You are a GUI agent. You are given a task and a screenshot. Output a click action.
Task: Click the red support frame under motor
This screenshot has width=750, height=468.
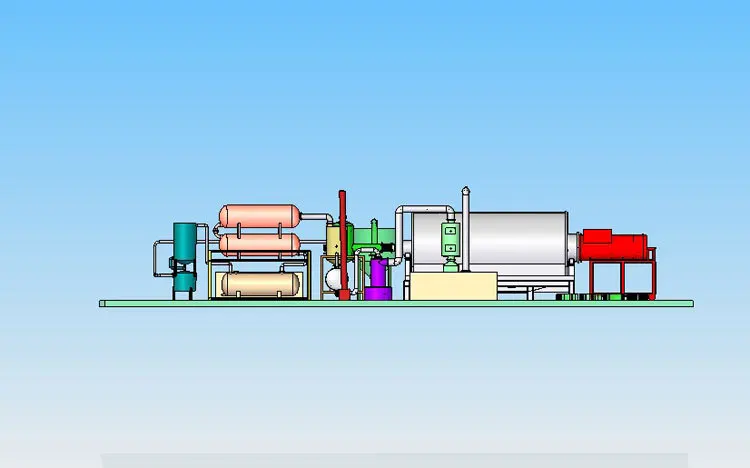620,275
